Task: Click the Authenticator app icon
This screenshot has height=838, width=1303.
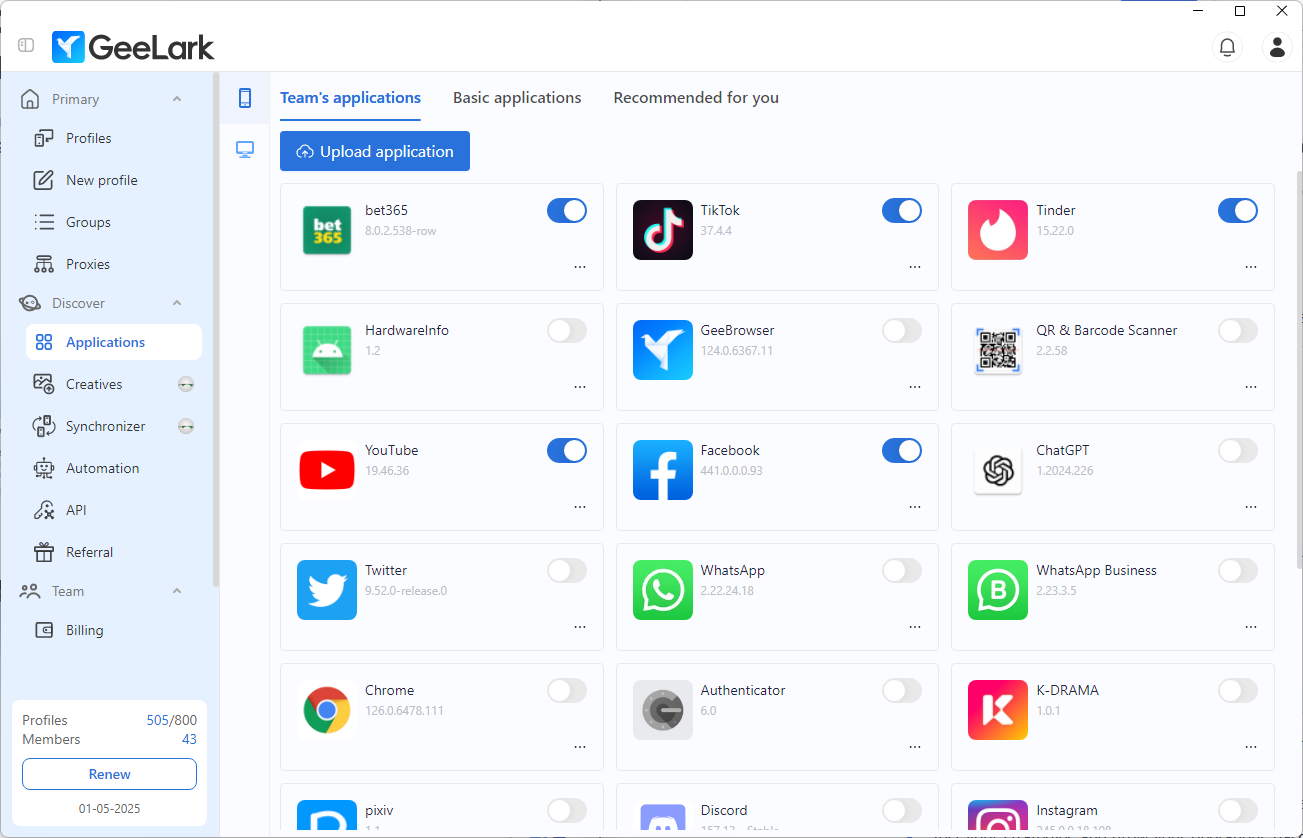Action: [663, 710]
